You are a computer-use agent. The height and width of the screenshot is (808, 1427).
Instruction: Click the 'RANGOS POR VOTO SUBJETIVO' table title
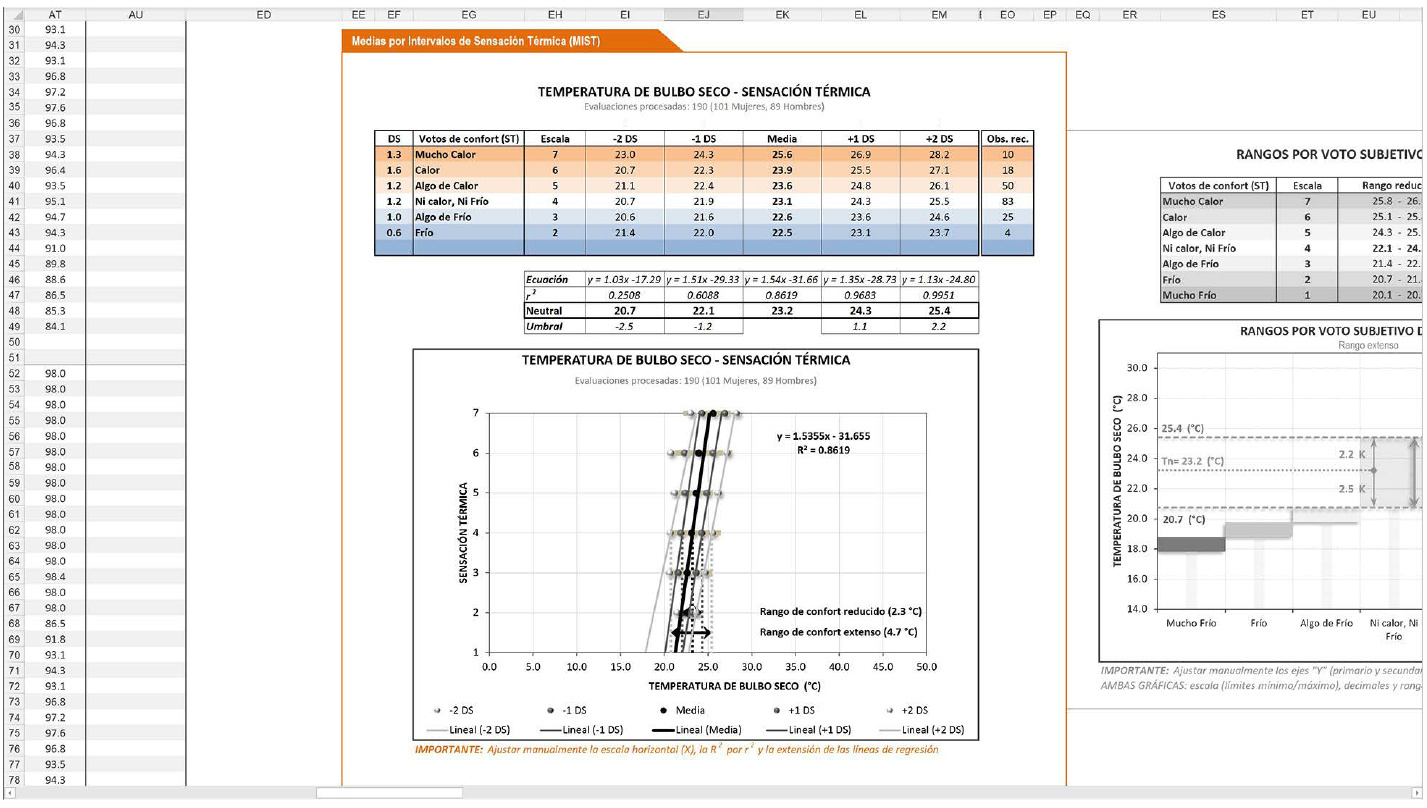click(1328, 155)
